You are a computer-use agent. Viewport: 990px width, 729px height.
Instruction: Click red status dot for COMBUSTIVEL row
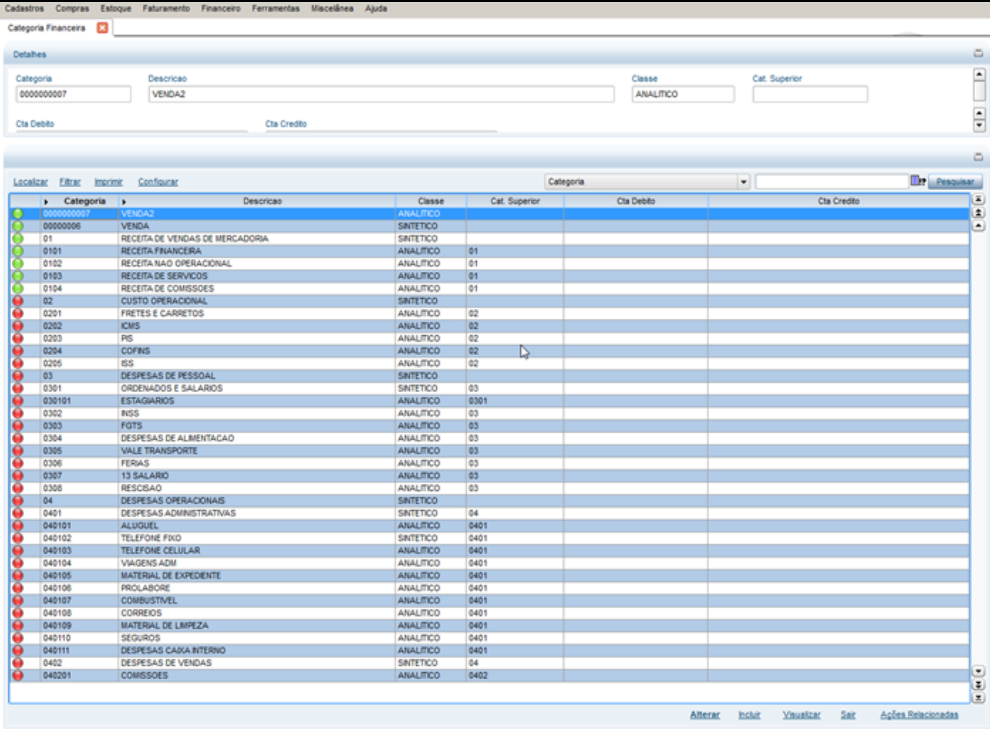(x=18, y=601)
